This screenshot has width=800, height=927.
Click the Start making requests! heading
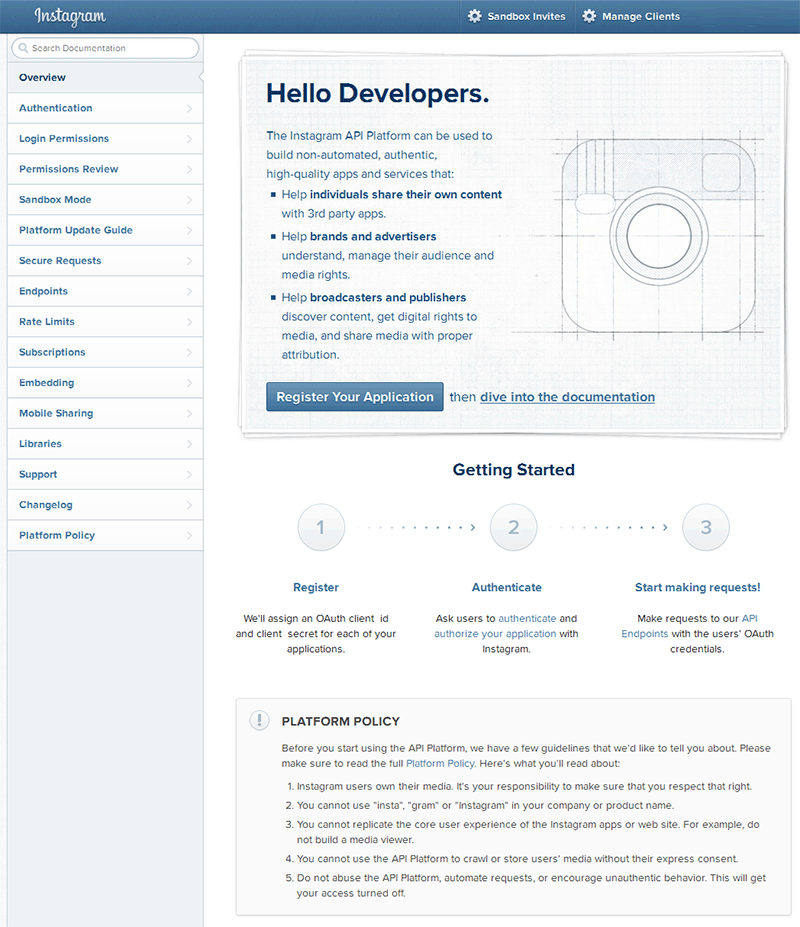click(x=698, y=587)
